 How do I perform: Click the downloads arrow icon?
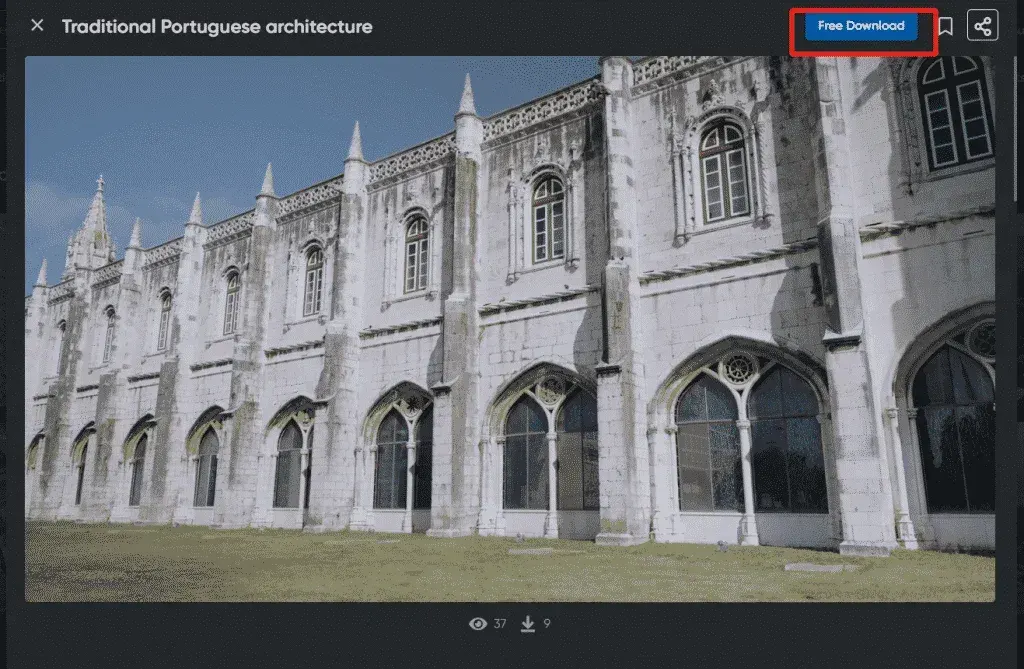(x=528, y=624)
